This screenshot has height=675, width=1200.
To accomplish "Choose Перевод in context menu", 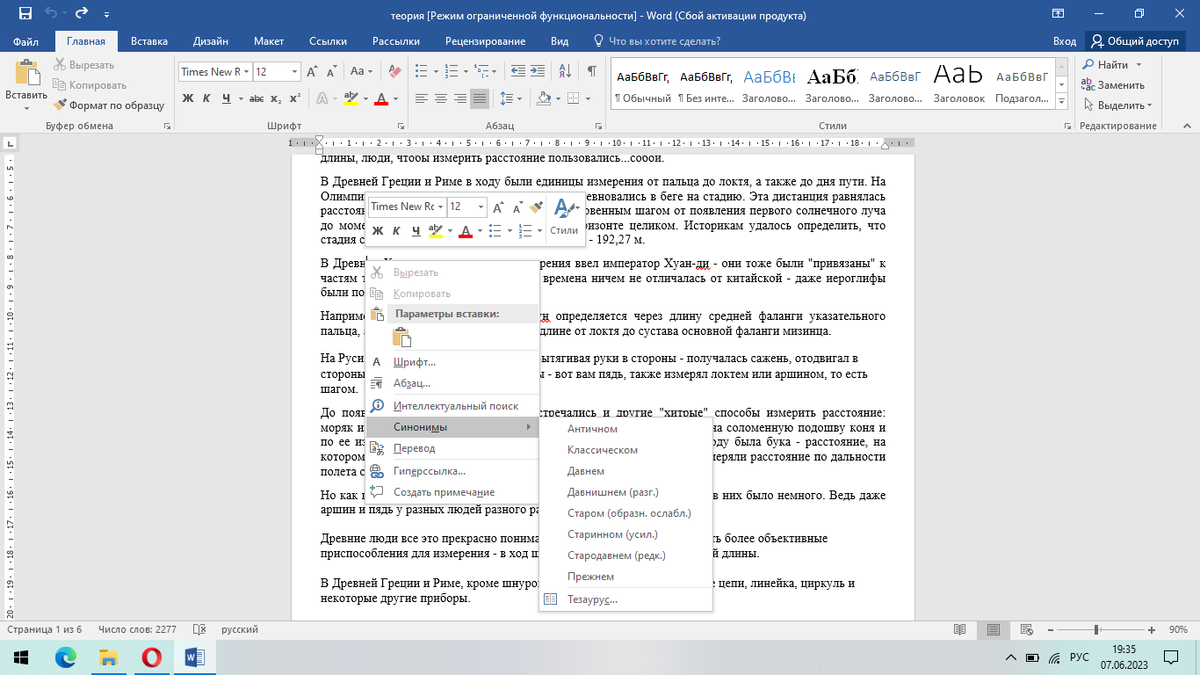I will [452, 448].
